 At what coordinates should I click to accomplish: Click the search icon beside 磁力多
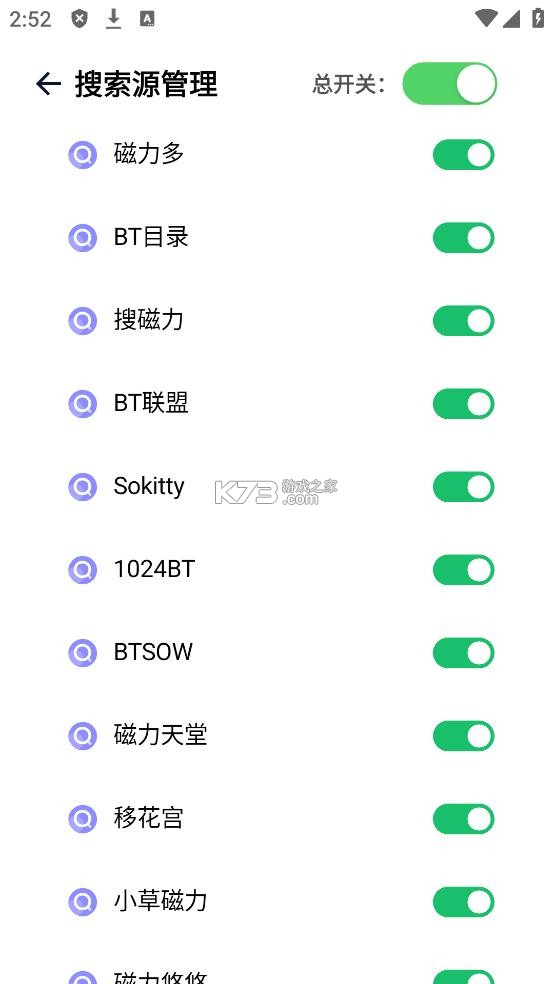click(82, 154)
